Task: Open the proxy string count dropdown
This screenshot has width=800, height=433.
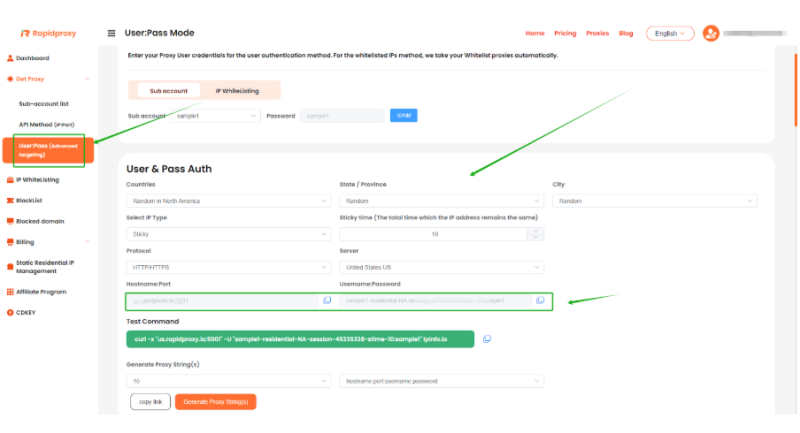Action: click(x=229, y=381)
